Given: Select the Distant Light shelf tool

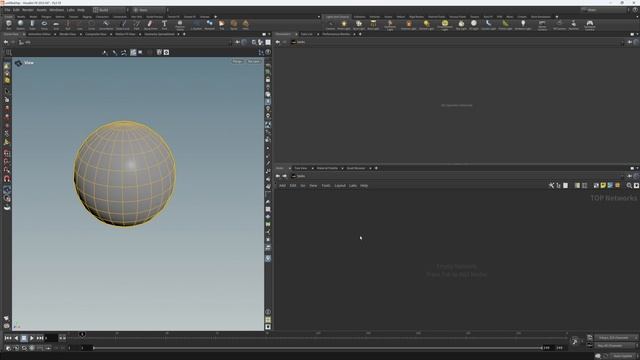Looking at the screenshot, I should point(427,25).
